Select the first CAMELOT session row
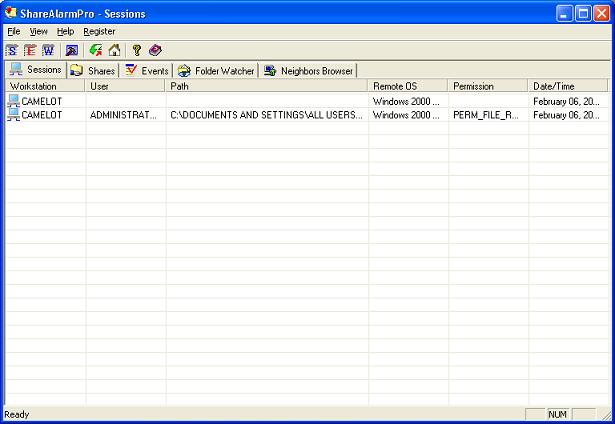 (x=307, y=101)
